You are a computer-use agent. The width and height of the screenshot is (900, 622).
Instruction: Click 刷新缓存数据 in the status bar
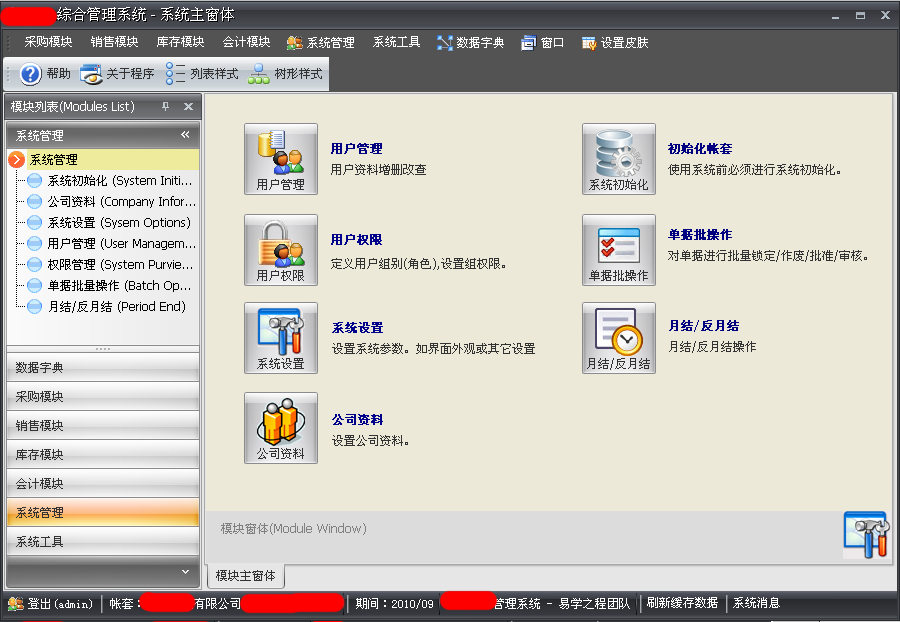(681, 603)
